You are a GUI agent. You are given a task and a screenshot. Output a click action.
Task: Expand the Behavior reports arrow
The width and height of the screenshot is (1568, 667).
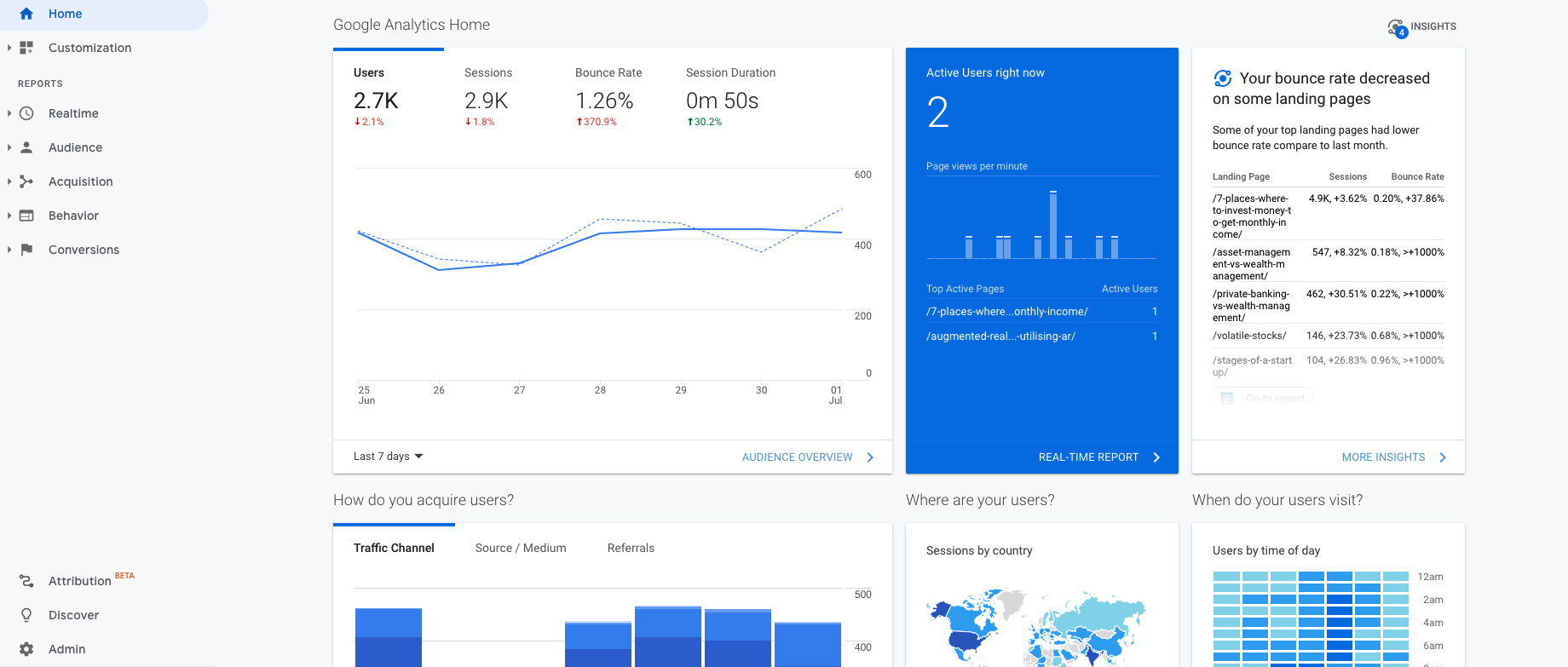pos(9,216)
